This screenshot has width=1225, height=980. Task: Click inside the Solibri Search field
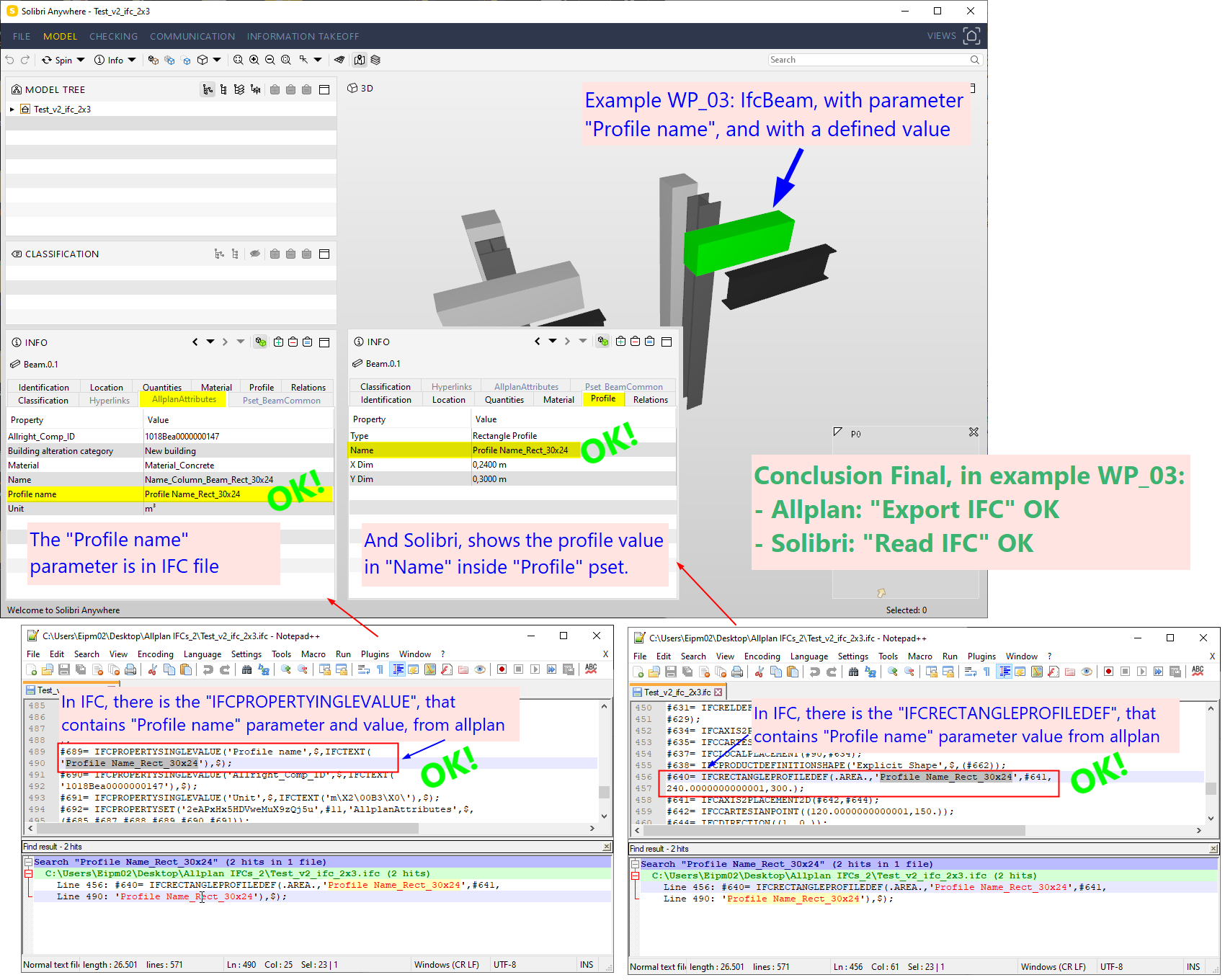(x=875, y=60)
